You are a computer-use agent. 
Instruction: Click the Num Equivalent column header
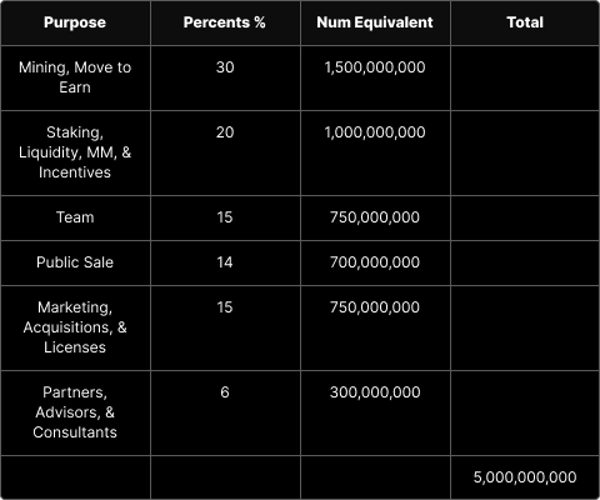tap(375, 22)
